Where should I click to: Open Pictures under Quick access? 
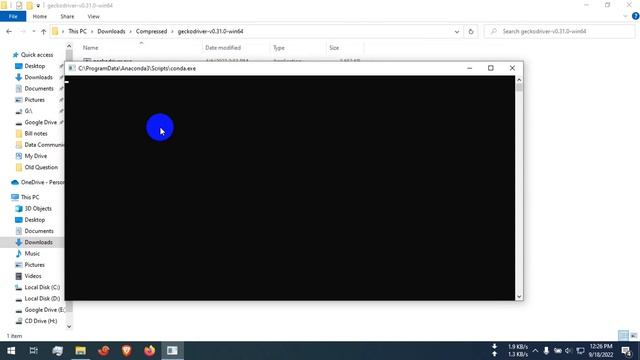click(34, 100)
